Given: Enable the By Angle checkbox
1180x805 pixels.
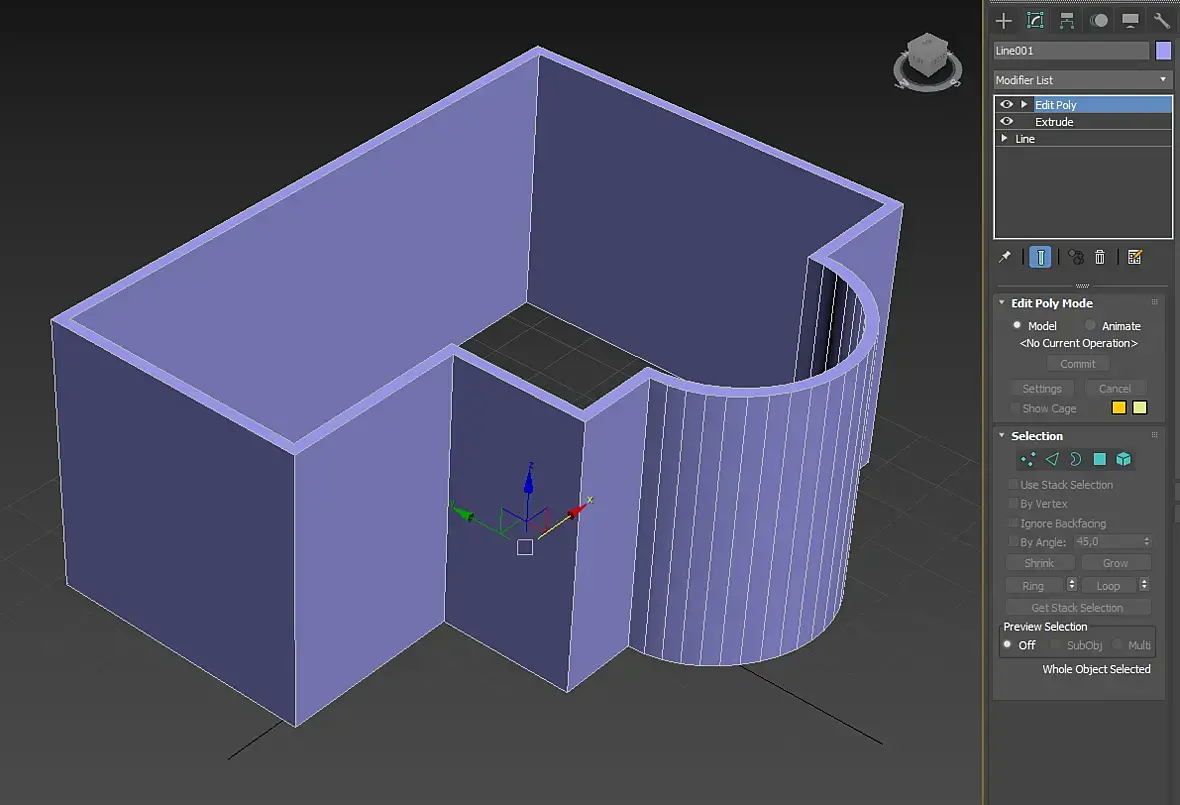Looking at the screenshot, I should click(x=1013, y=542).
